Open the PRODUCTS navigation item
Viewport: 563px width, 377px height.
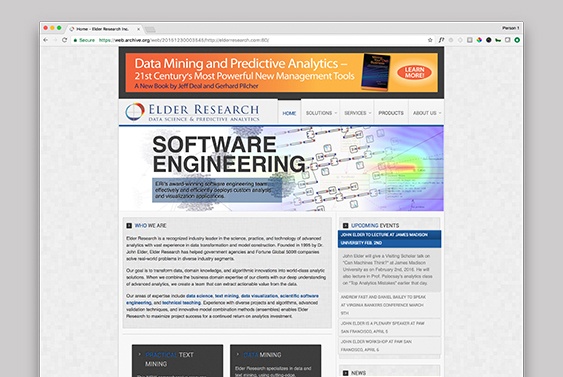click(x=391, y=113)
